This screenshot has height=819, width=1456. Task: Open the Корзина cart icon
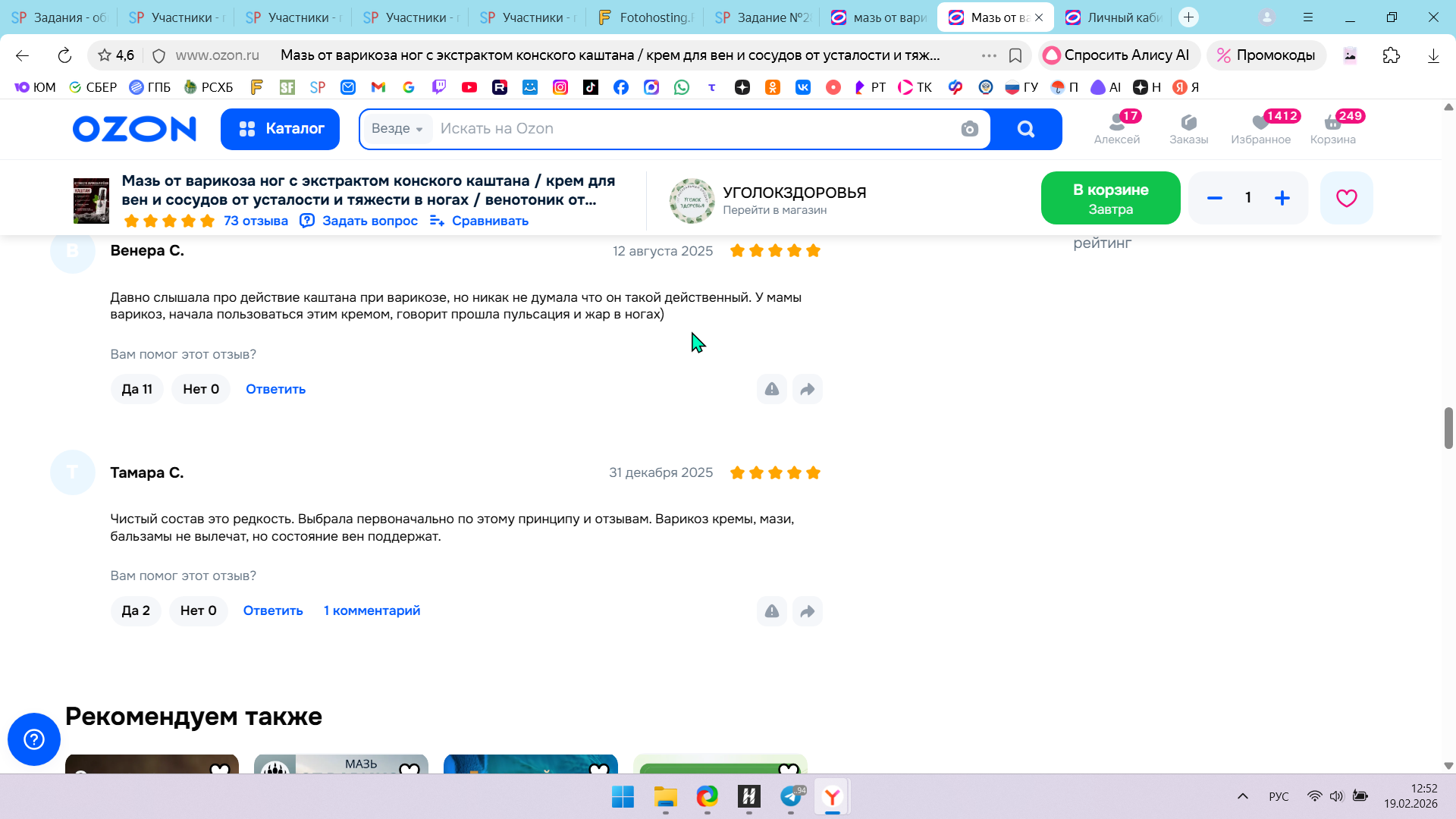click(x=1332, y=128)
